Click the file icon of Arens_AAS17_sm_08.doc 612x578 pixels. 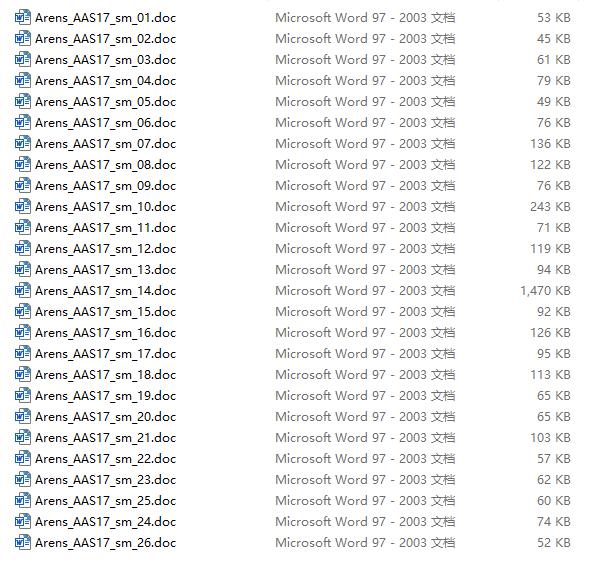click(23, 165)
